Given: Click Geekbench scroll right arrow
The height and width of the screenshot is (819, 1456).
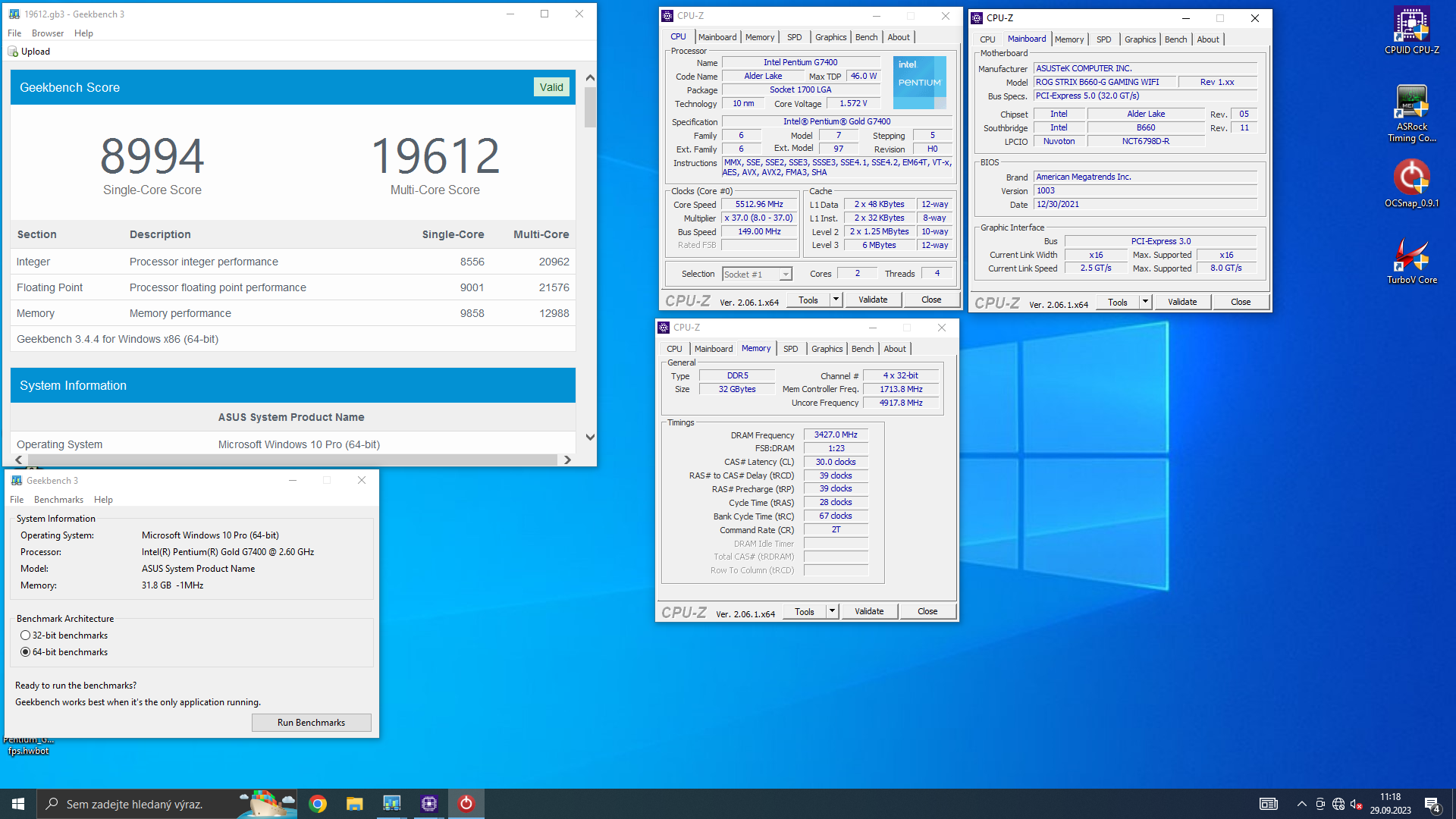Looking at the screenshot, I should point(567,460).
